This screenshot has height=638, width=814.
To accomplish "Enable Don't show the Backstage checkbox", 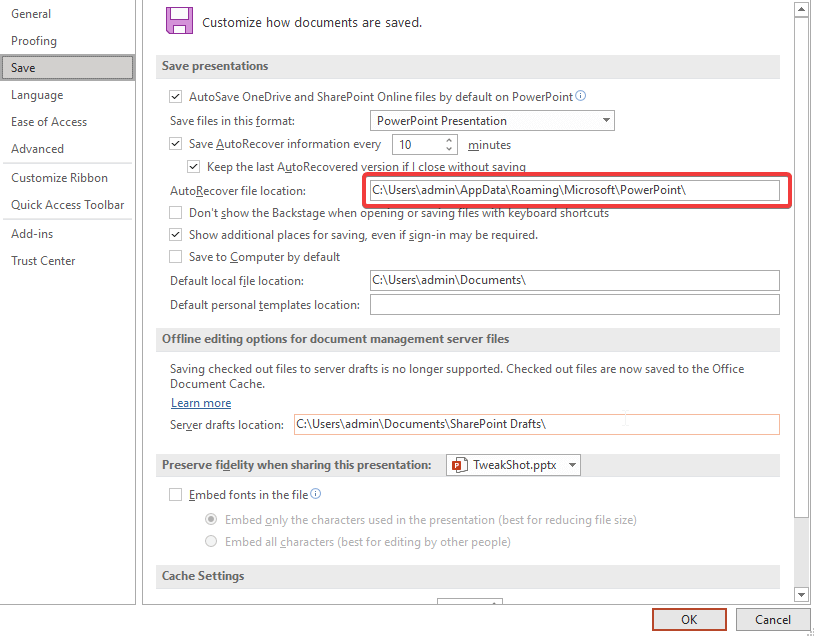I will 176,213.
